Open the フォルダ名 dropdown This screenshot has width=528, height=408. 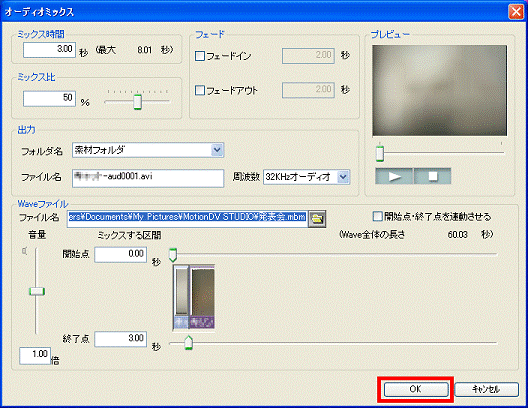pyautogui.click(x=217, y=150)
